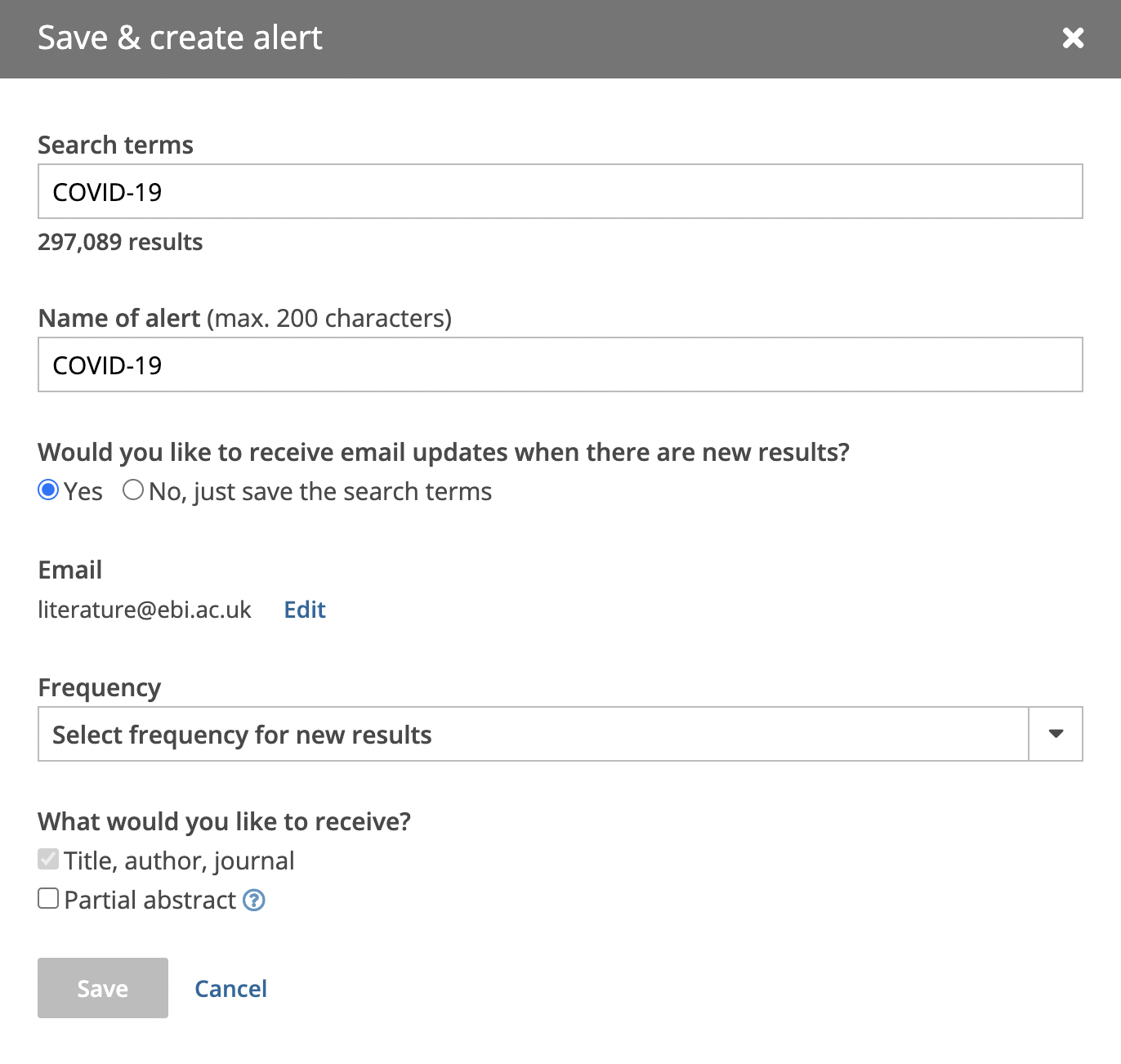Select the Yes radio button
This screenshot has height=1064, width=1121.
[x=49, y=490]
